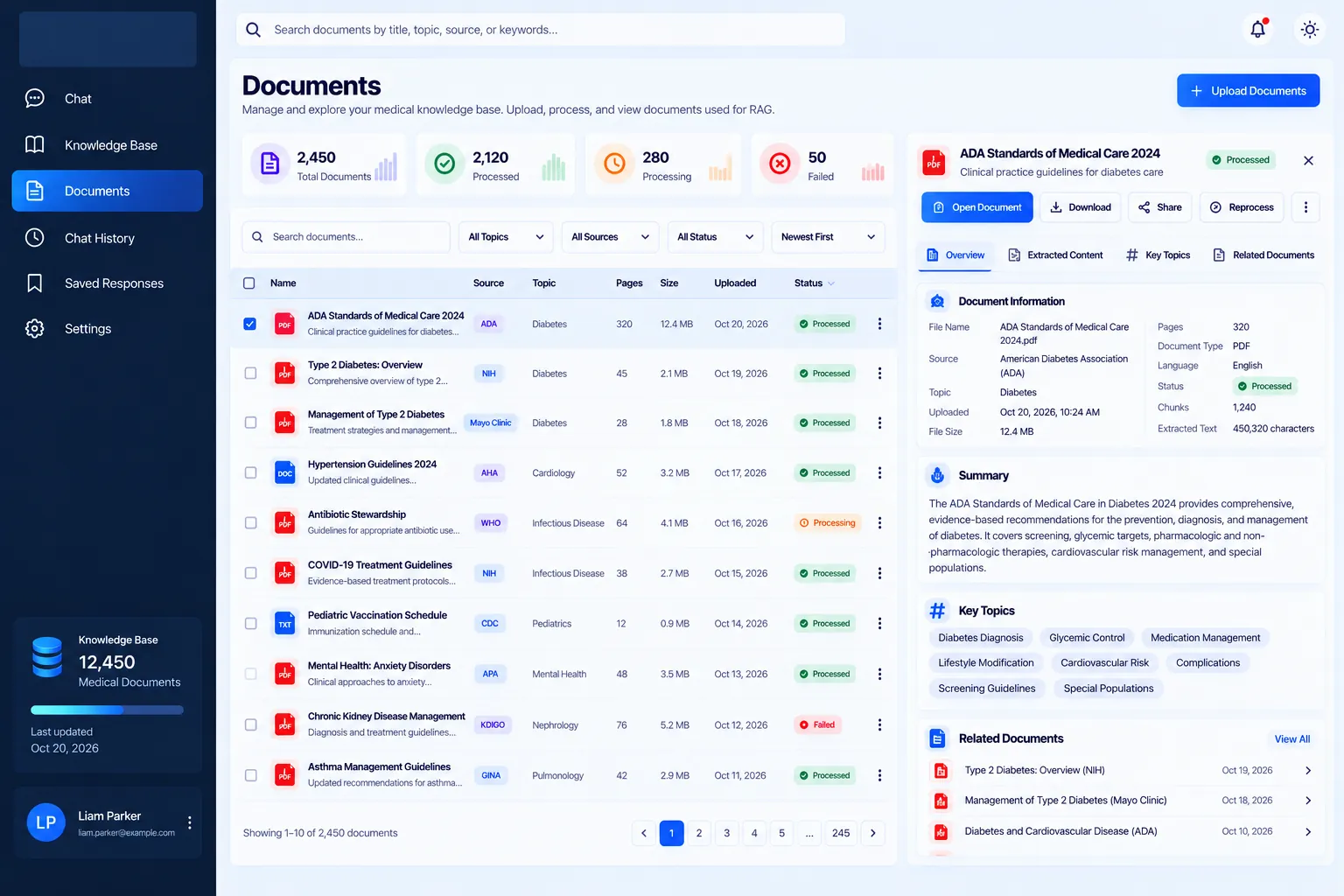
Task: Toggle the select-all documents checkbox
Action: (249, 283)
